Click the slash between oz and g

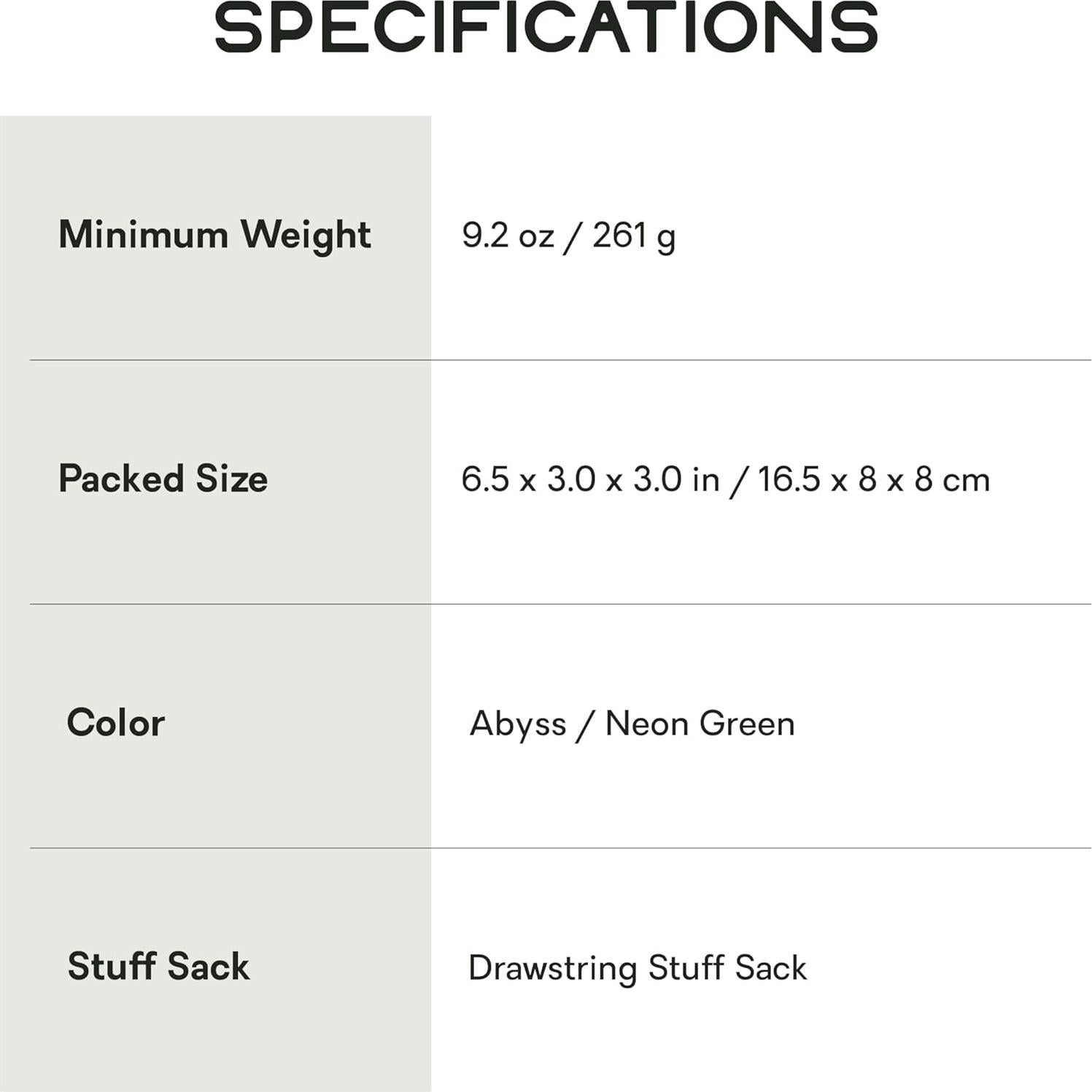[x=573, y=236]
